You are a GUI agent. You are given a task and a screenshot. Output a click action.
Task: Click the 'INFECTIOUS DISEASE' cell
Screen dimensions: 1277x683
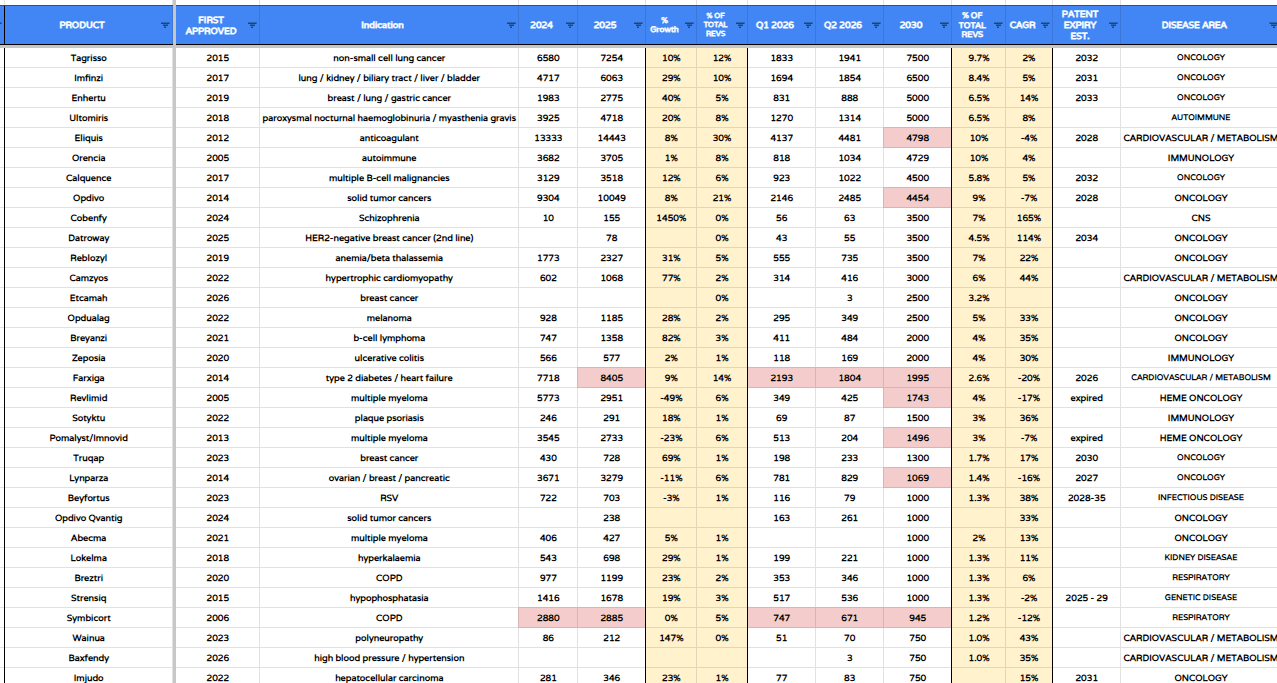[1201, 498]
